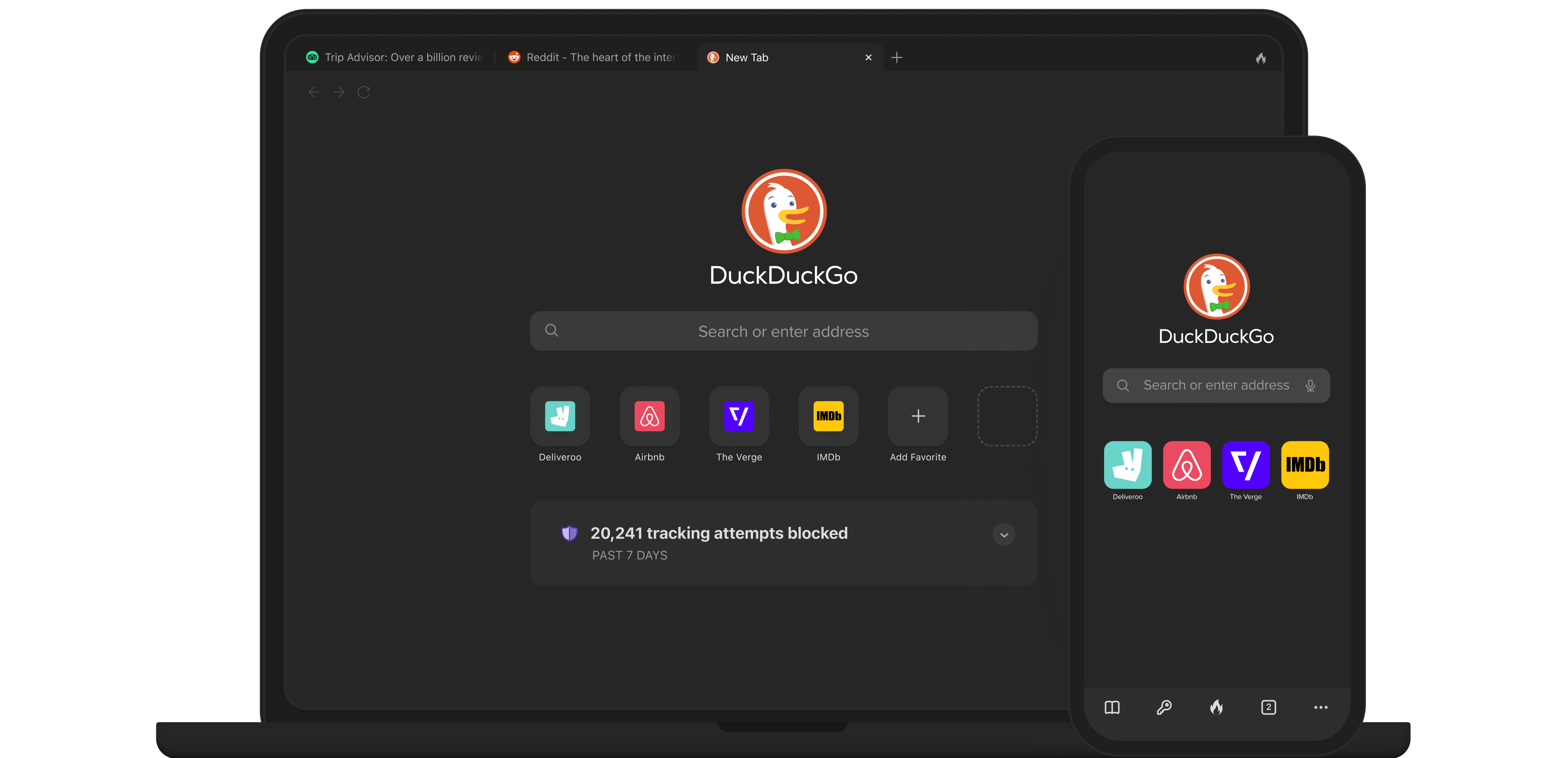Tap the microphone voice search icon
The height and width of the screenshot is (758, 1568).
click(x=1311, y=386)
